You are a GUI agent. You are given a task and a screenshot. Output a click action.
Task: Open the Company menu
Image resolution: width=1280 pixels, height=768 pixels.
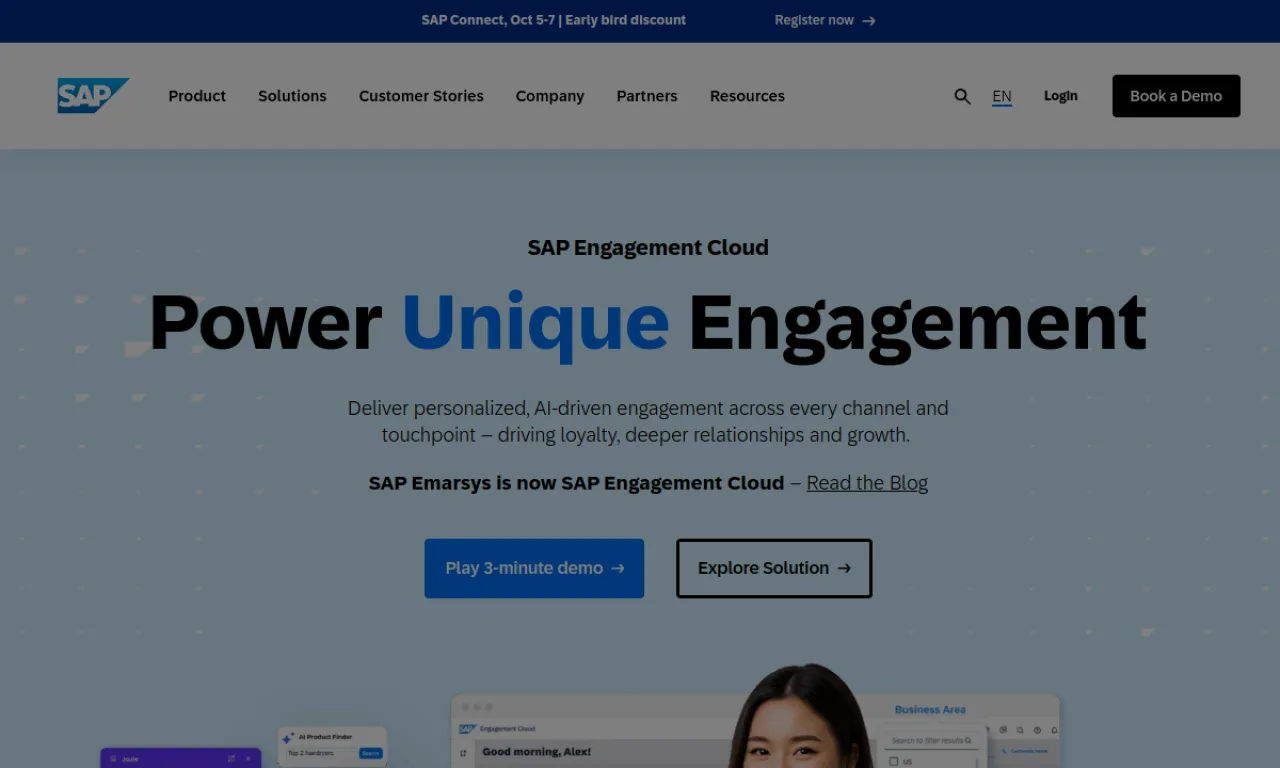[x=550, y=96]
